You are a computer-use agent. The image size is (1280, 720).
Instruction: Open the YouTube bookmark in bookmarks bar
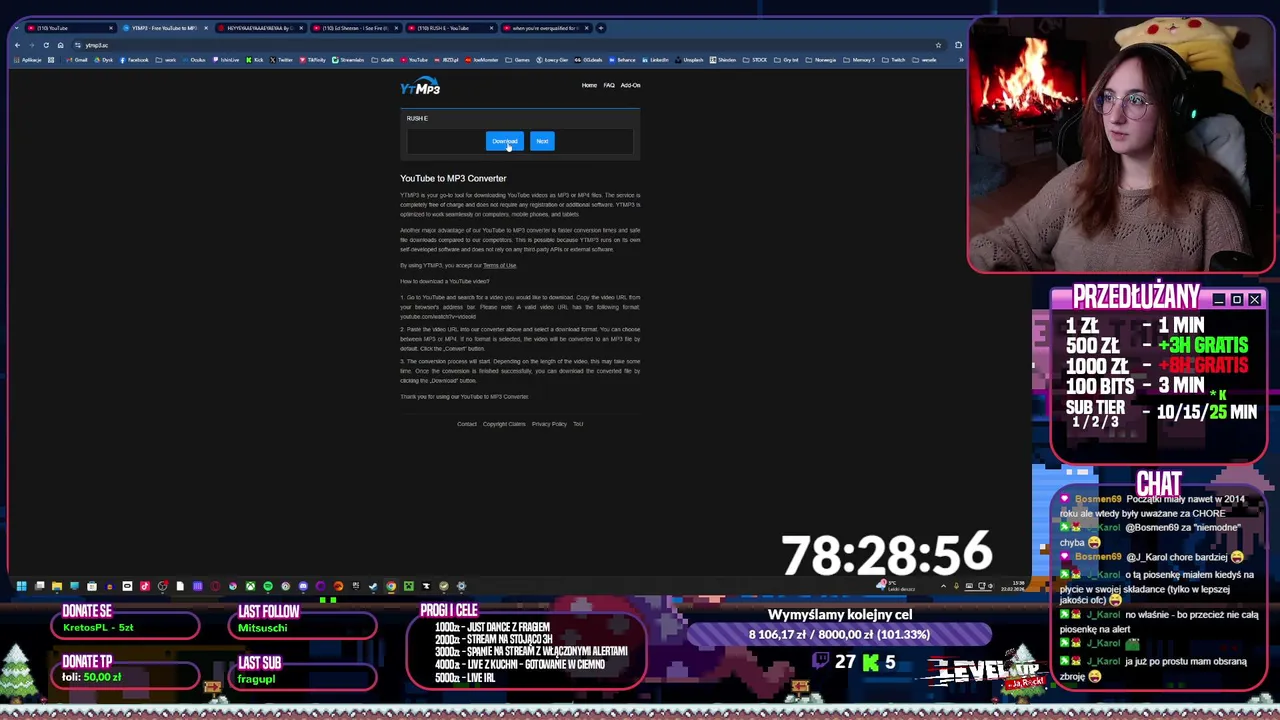pyautogui.click(x=414, y=60)
